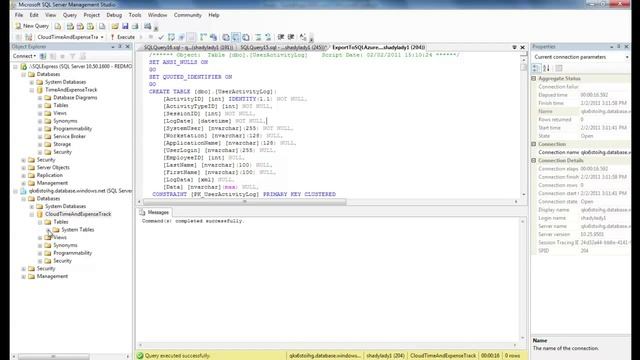
Task: Open the active files list arrow
Action: [514, 47]
